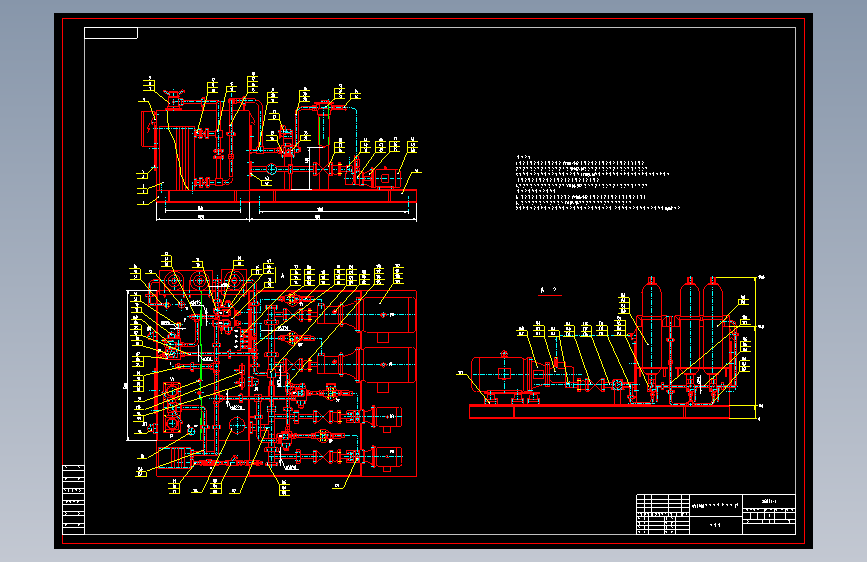Click the horizontal dimension line under the front view
Viewport: 867px width, 562px height.
click(286, 219)
